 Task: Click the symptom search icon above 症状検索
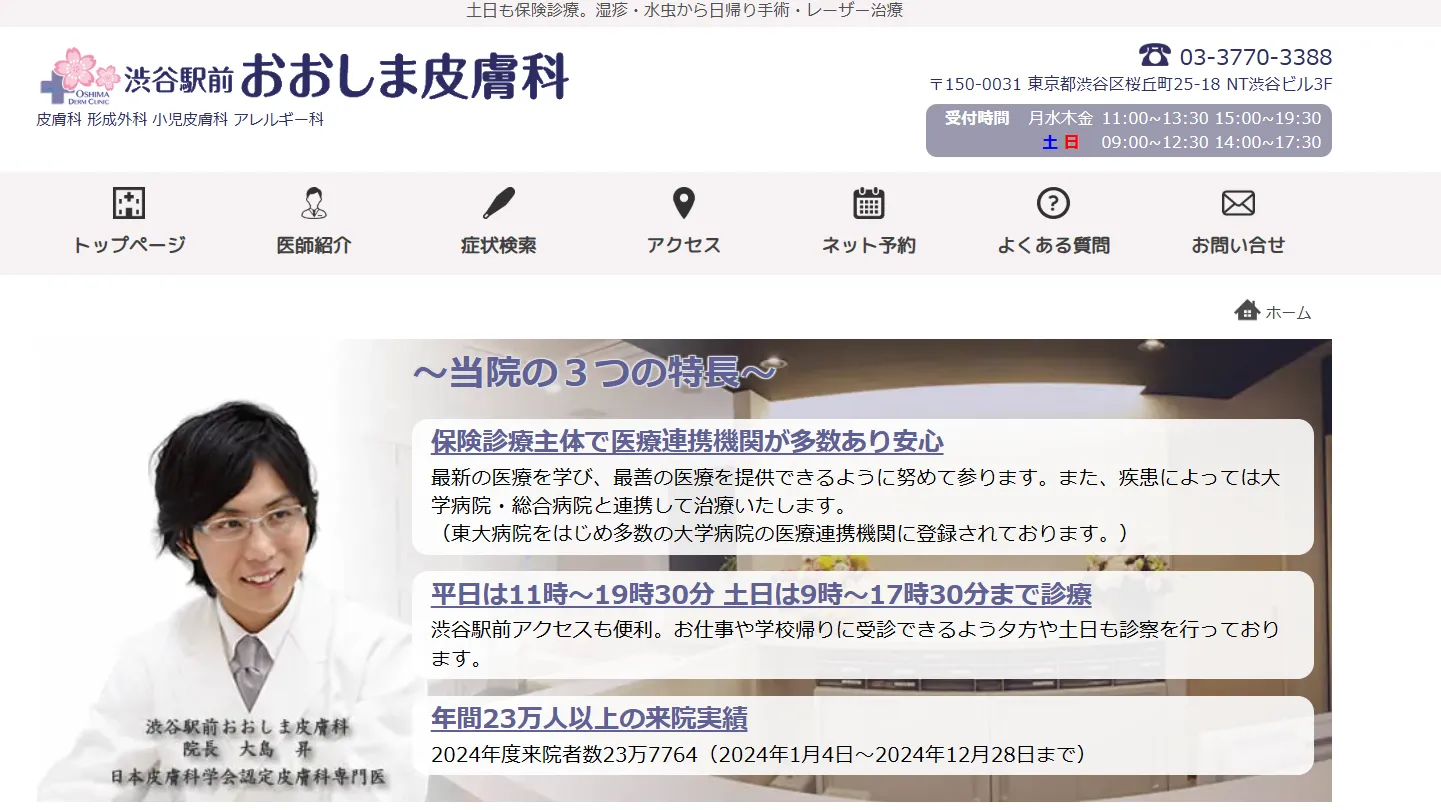click(x=498, y=203)
